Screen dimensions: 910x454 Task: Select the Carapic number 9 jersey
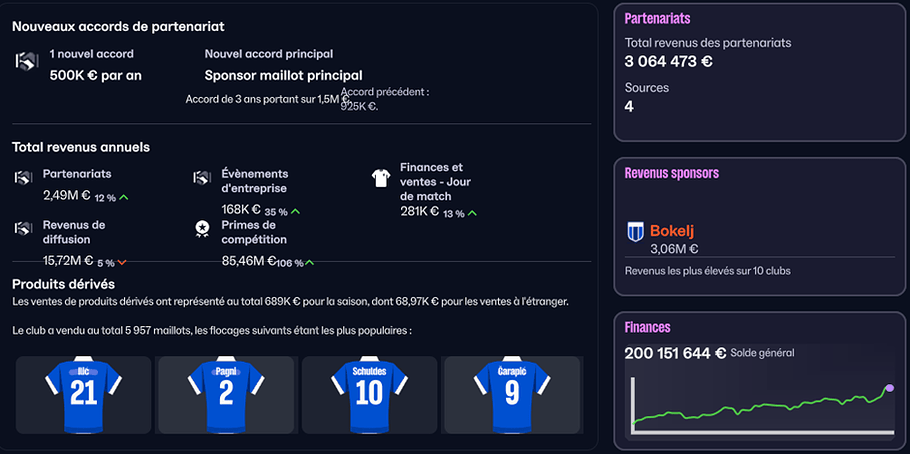click(512, 395)
